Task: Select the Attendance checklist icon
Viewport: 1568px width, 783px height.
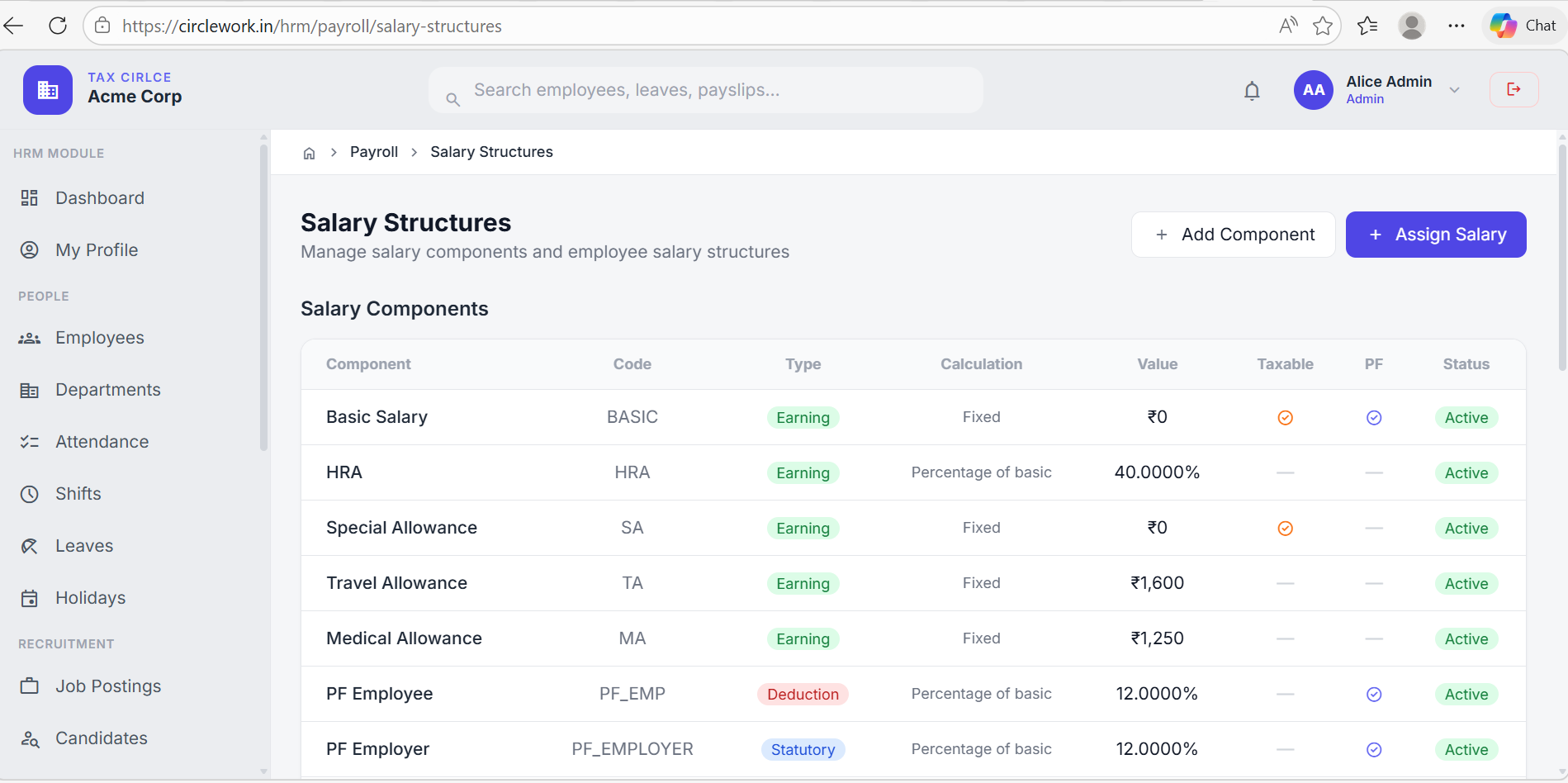Action: (30, 441)
